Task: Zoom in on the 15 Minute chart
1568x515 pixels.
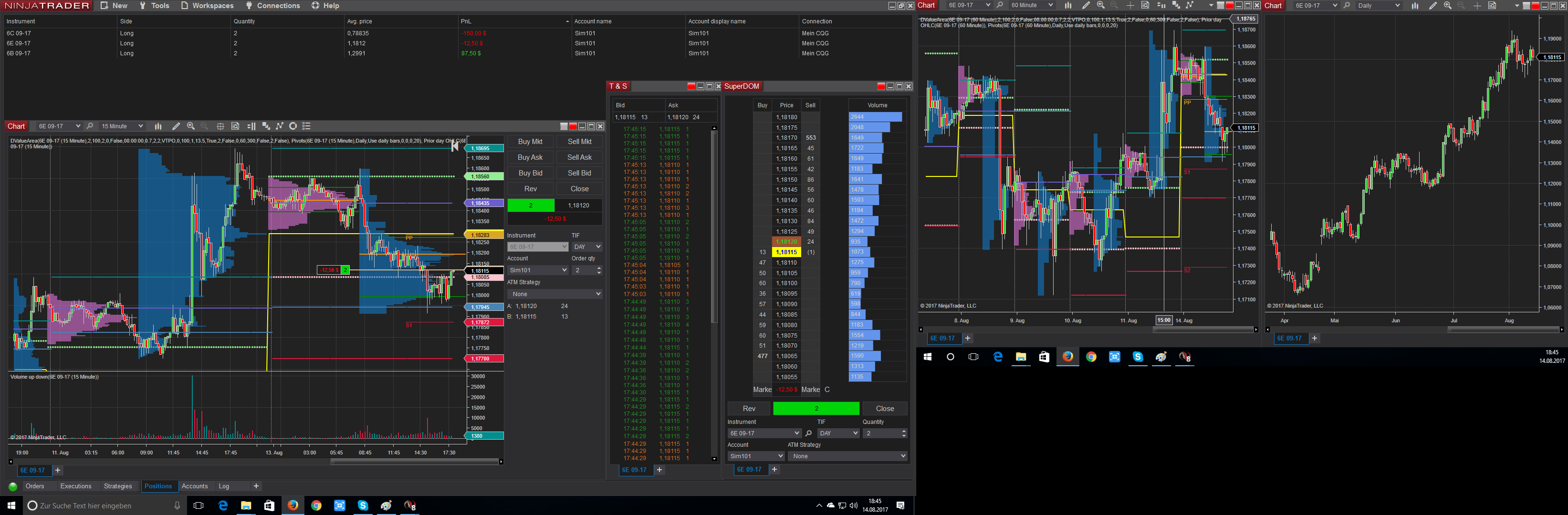Action: (190, 126)
